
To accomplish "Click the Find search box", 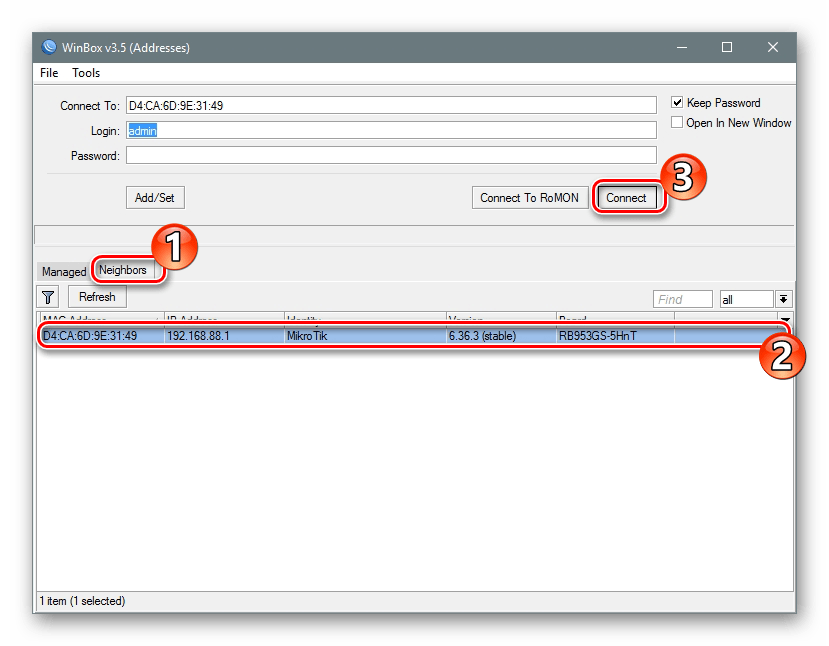I will pos(683,299).
